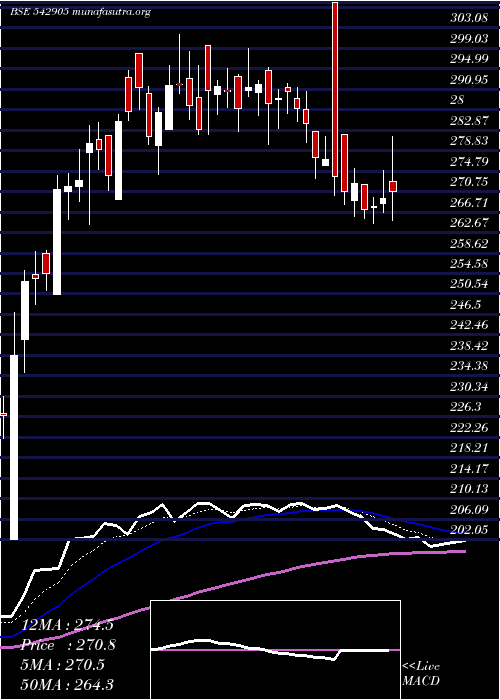Click the 266.71 axis value

click(x=469, y=203)
